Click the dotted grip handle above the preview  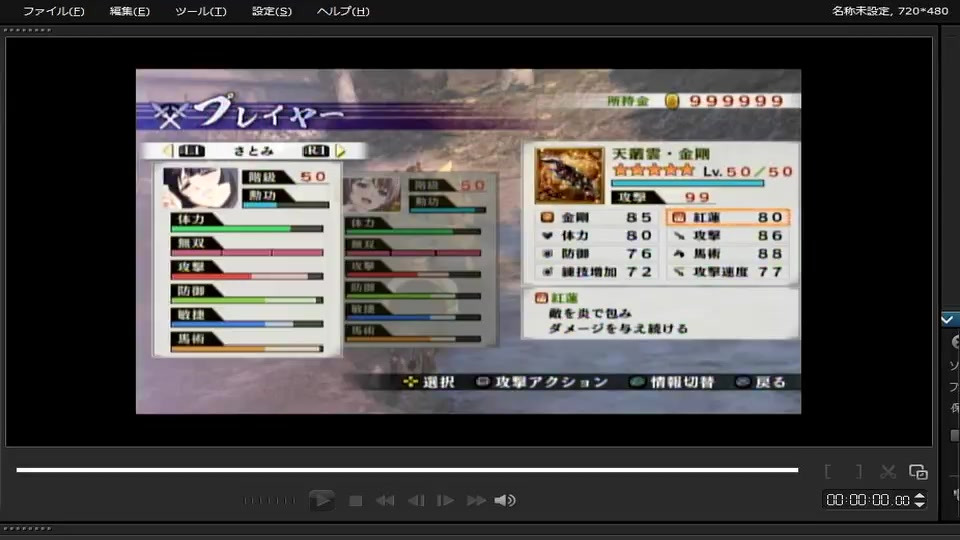coord(28,30)
